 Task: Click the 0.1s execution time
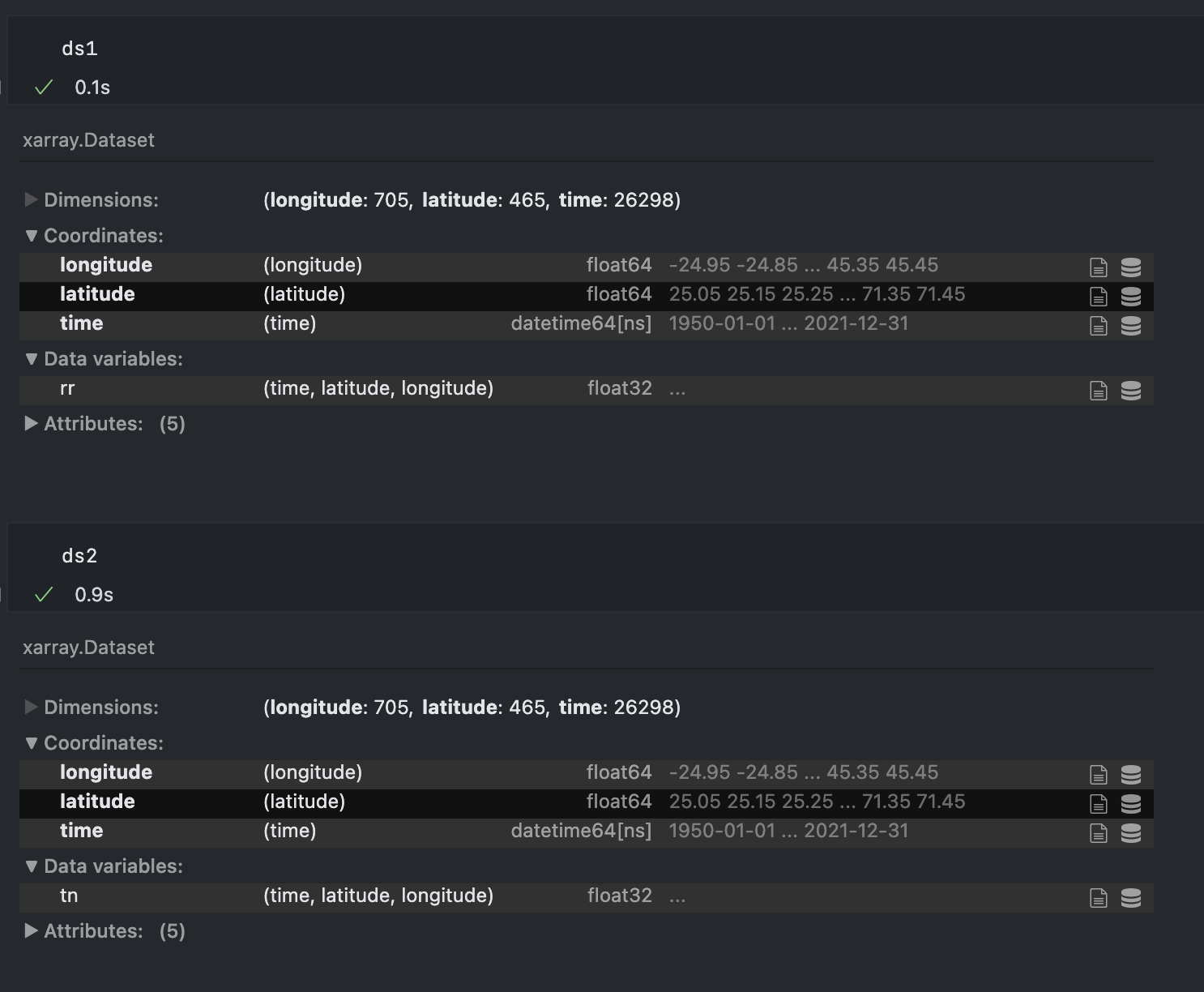pyautogui.click(x=92, y=88)
